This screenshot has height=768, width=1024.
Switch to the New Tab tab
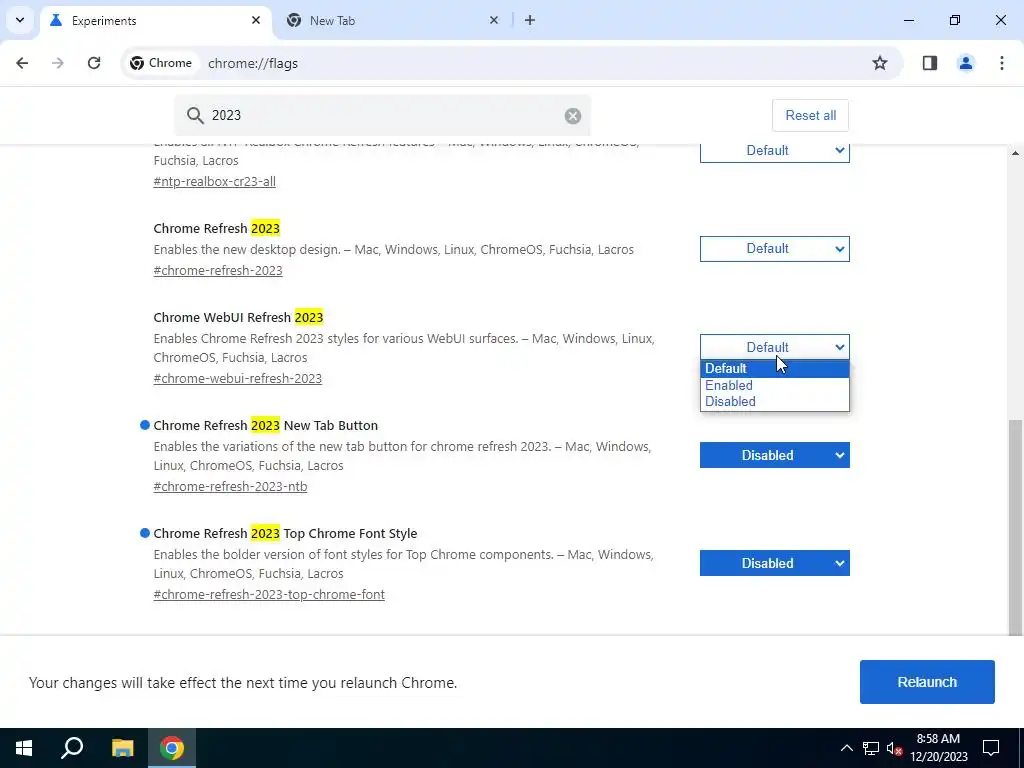tap(394, 21)
